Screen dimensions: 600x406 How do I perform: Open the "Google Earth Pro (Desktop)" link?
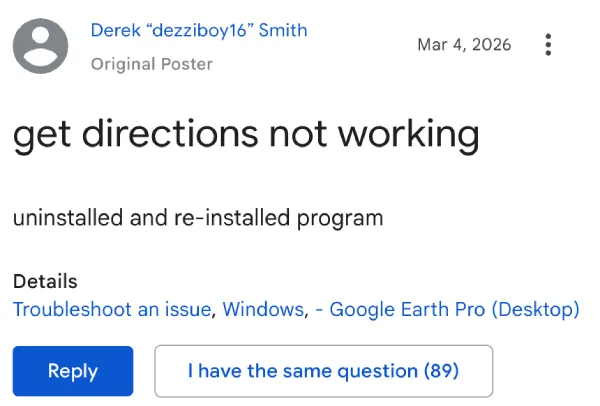coord(454,309)
